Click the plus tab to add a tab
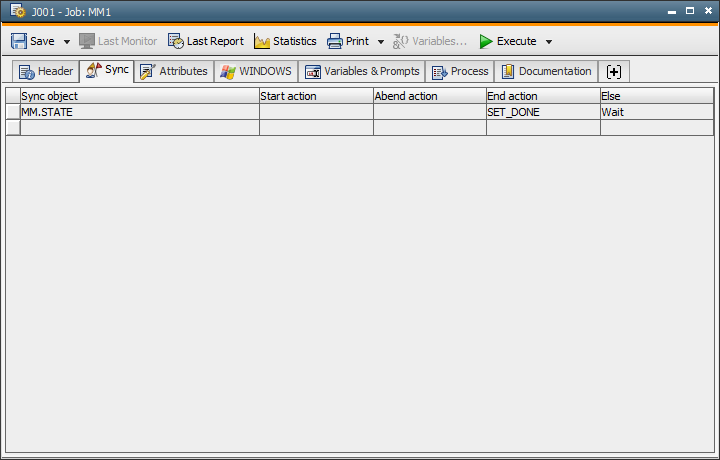 [x=614, y=72]
